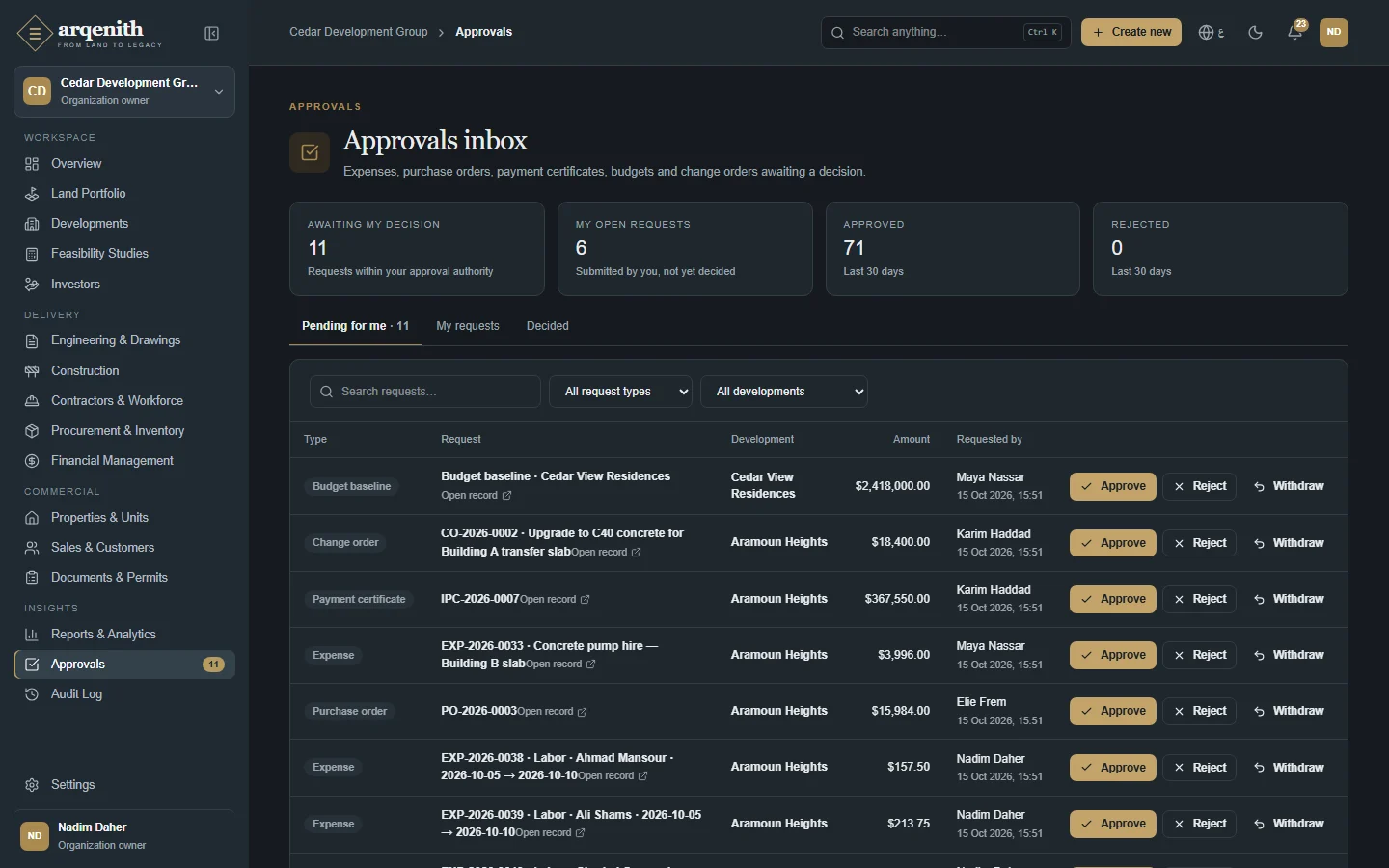
Task: Reject CO-2026-0002 change order
Action: [1200, 543]
